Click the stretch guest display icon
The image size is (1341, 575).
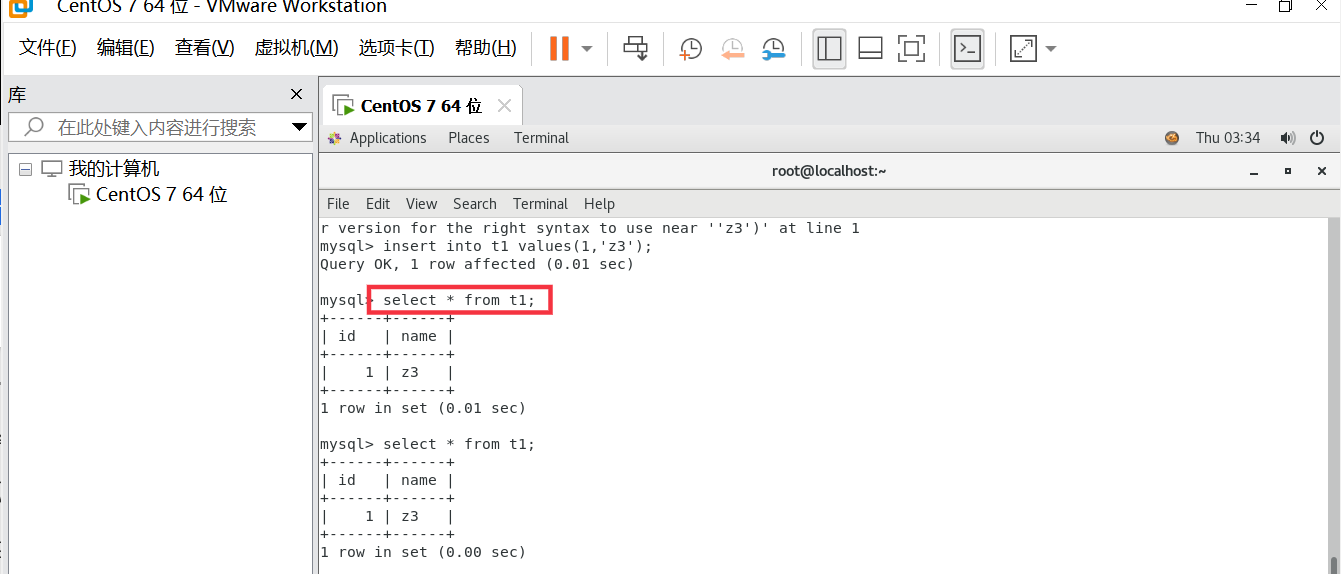click(x=1023, y=48)
